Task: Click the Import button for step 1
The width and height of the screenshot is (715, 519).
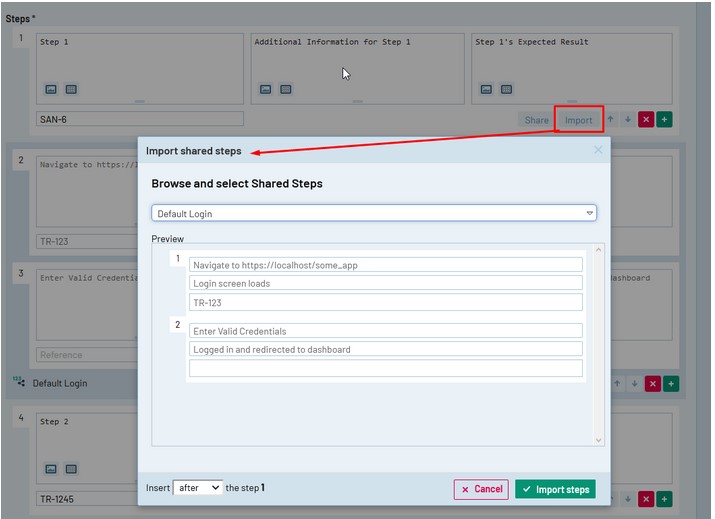Action: [578, 120]
